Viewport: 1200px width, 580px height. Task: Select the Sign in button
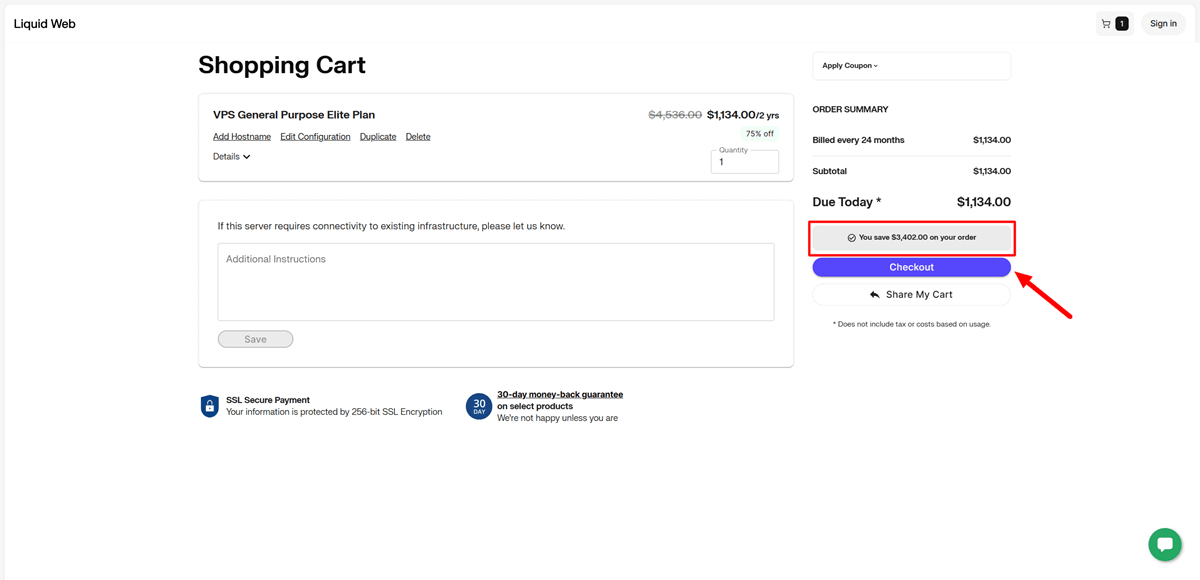[x=1163, y=23]
